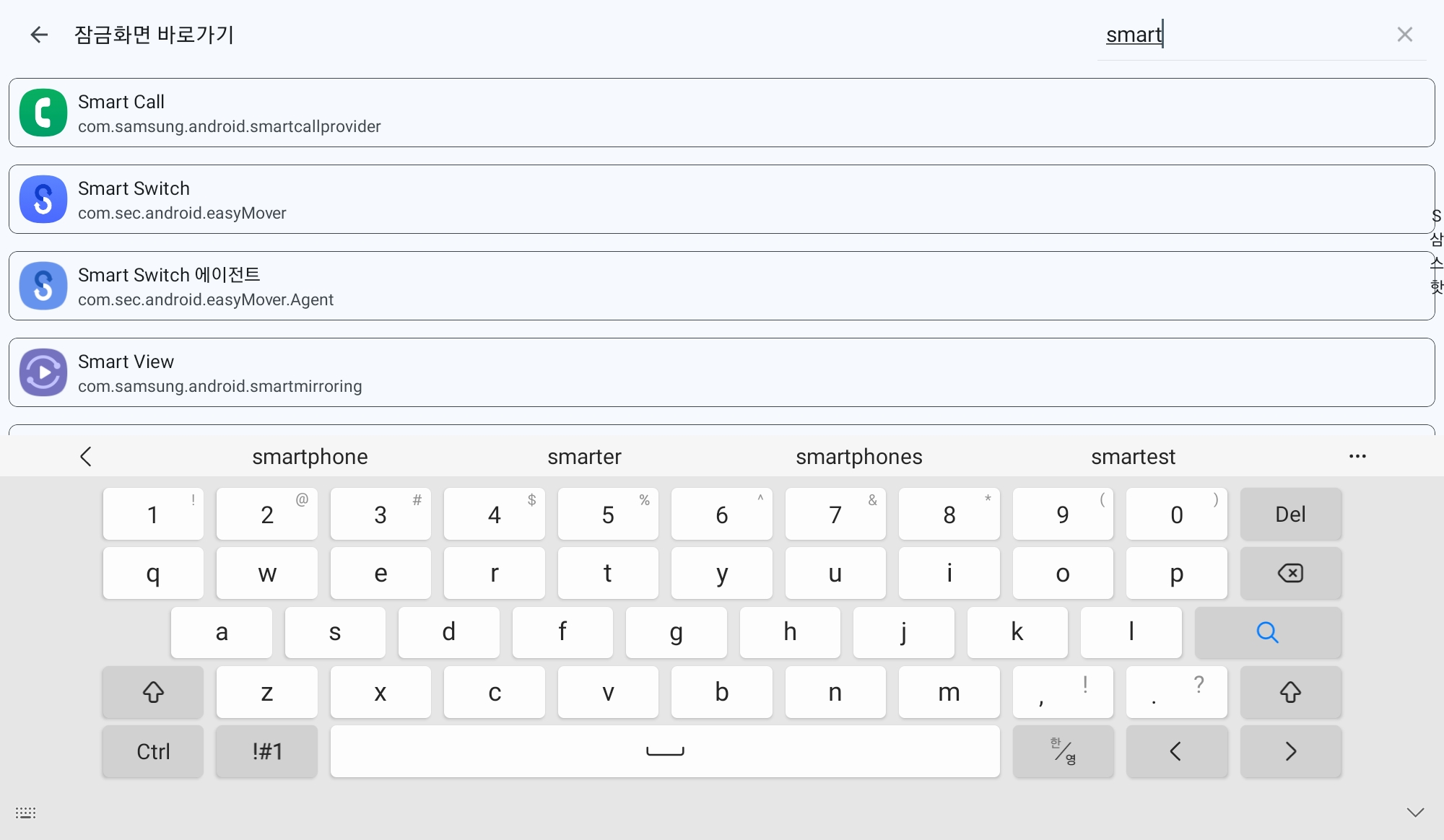Collapse the suggestion bar with left chevron

click(86, 456)
